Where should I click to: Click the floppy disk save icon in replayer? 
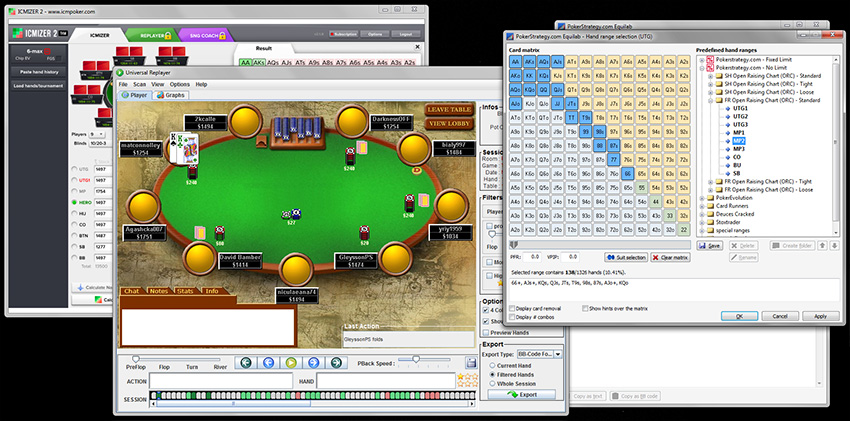472,363
